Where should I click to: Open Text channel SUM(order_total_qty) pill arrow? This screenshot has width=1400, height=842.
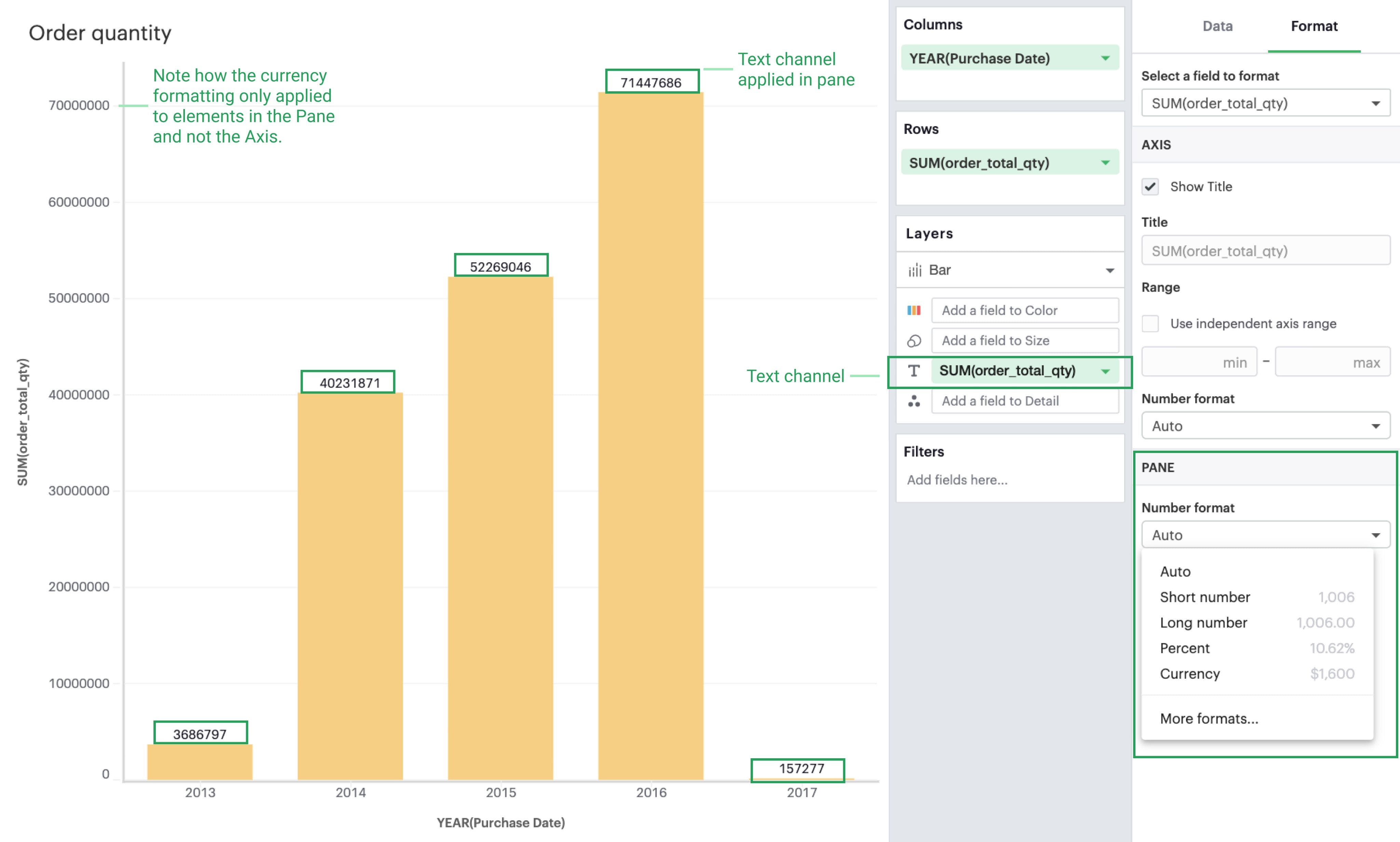click(1105, 371)
